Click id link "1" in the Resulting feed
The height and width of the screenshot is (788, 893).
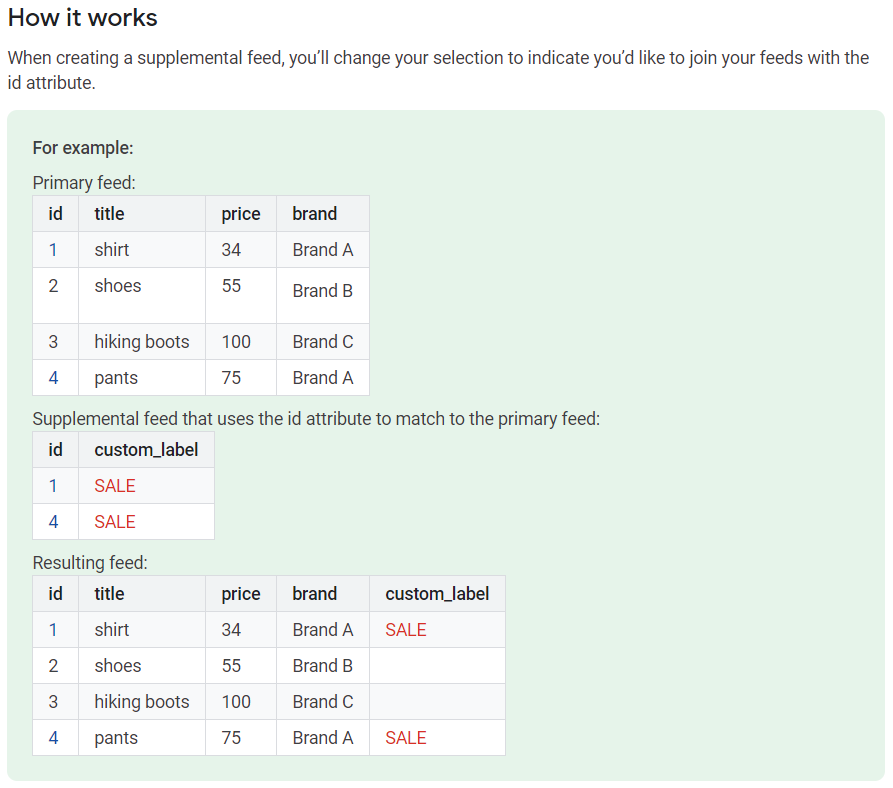point(53,629)
